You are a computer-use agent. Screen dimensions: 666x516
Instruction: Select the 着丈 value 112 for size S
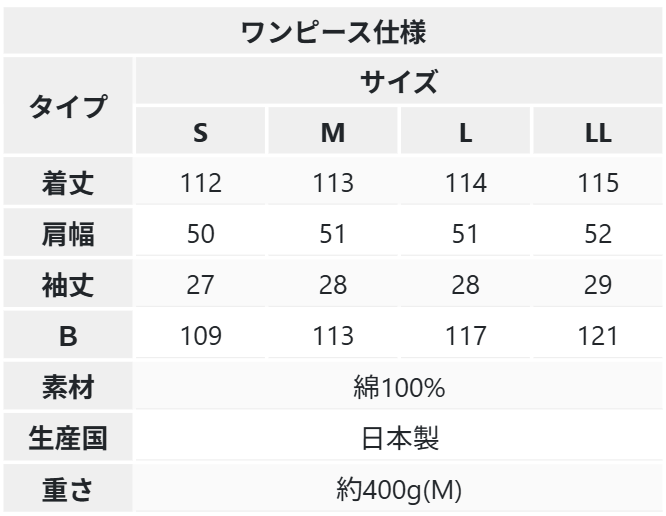tap(200, 183)
